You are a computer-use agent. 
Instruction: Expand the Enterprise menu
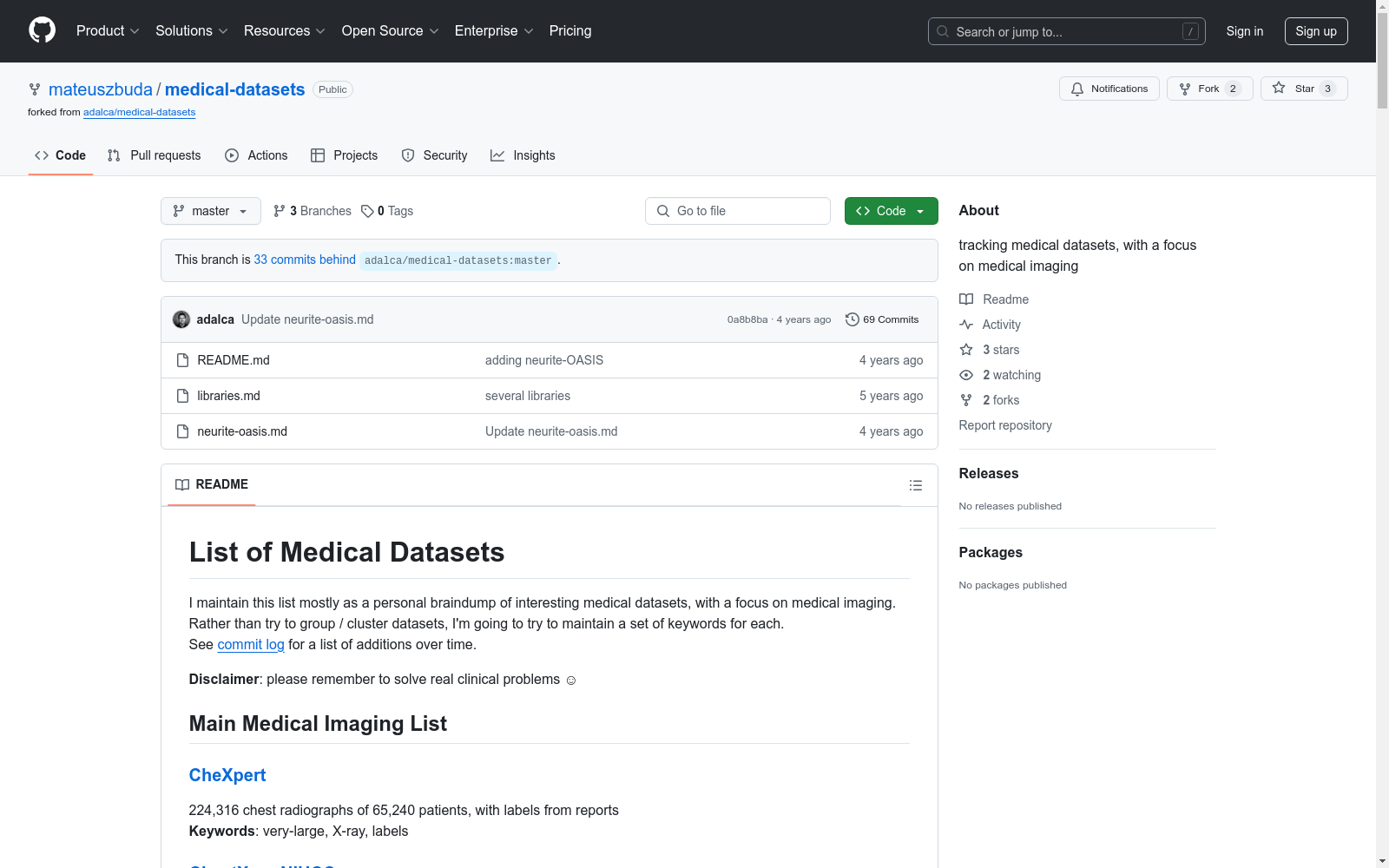494,30
